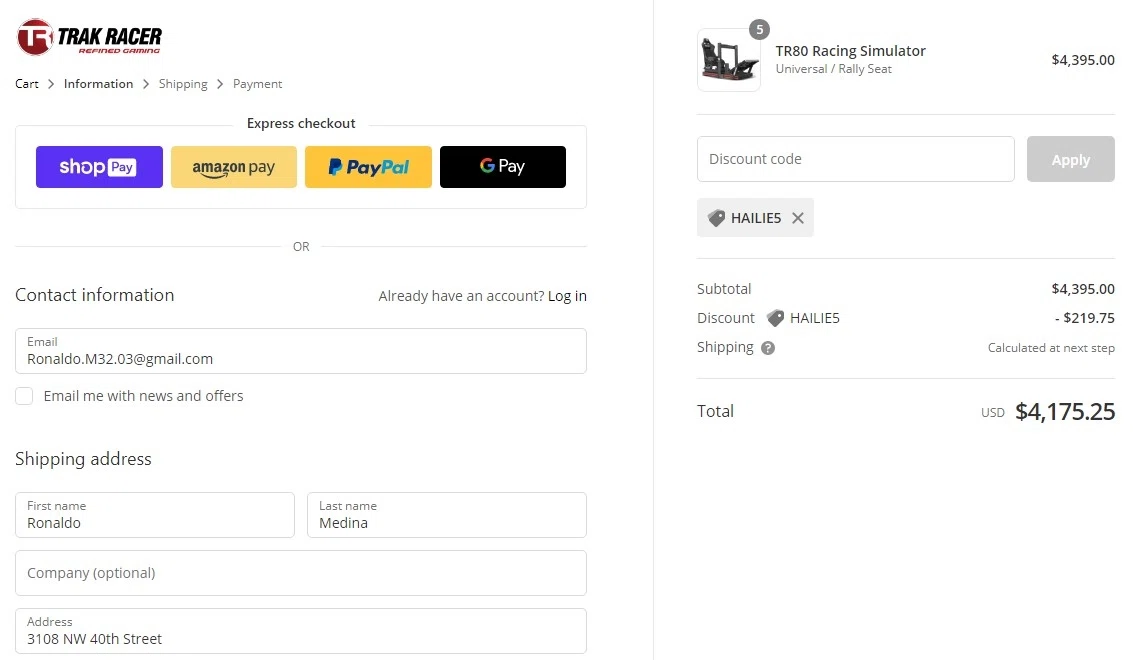
Task: Click the Subtotal label
Action: point(724,289)
